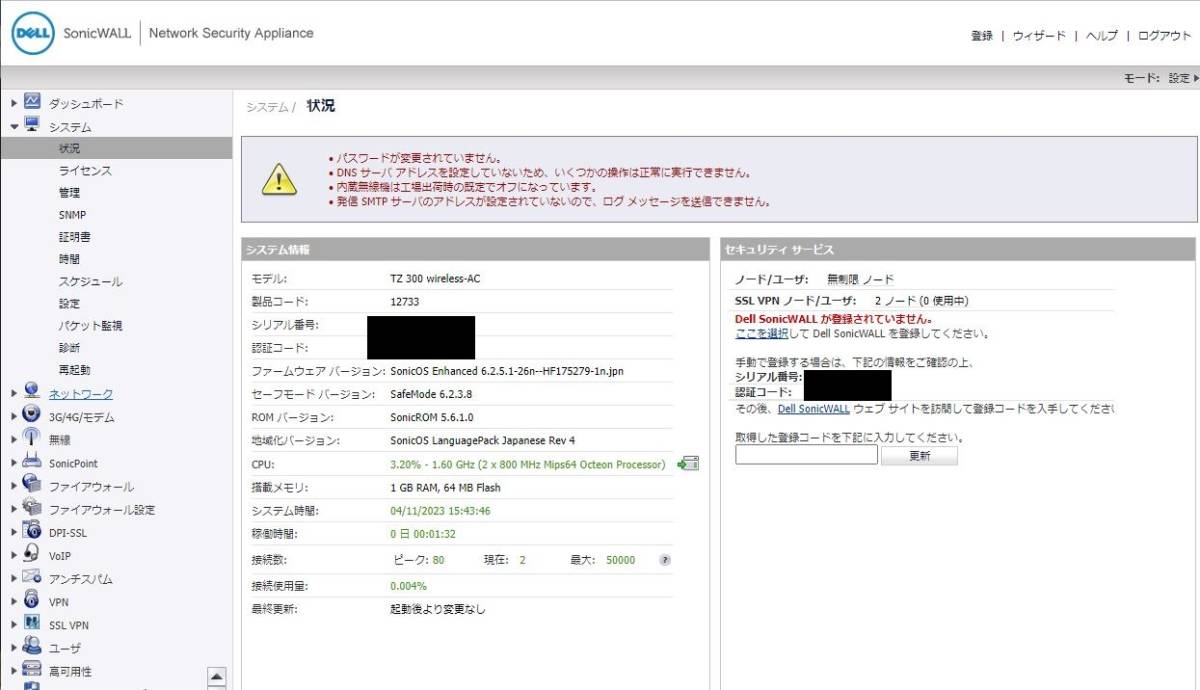Click the System computer icon
1200x690 pixels.
pyautogui.click(x=32, y=126)
